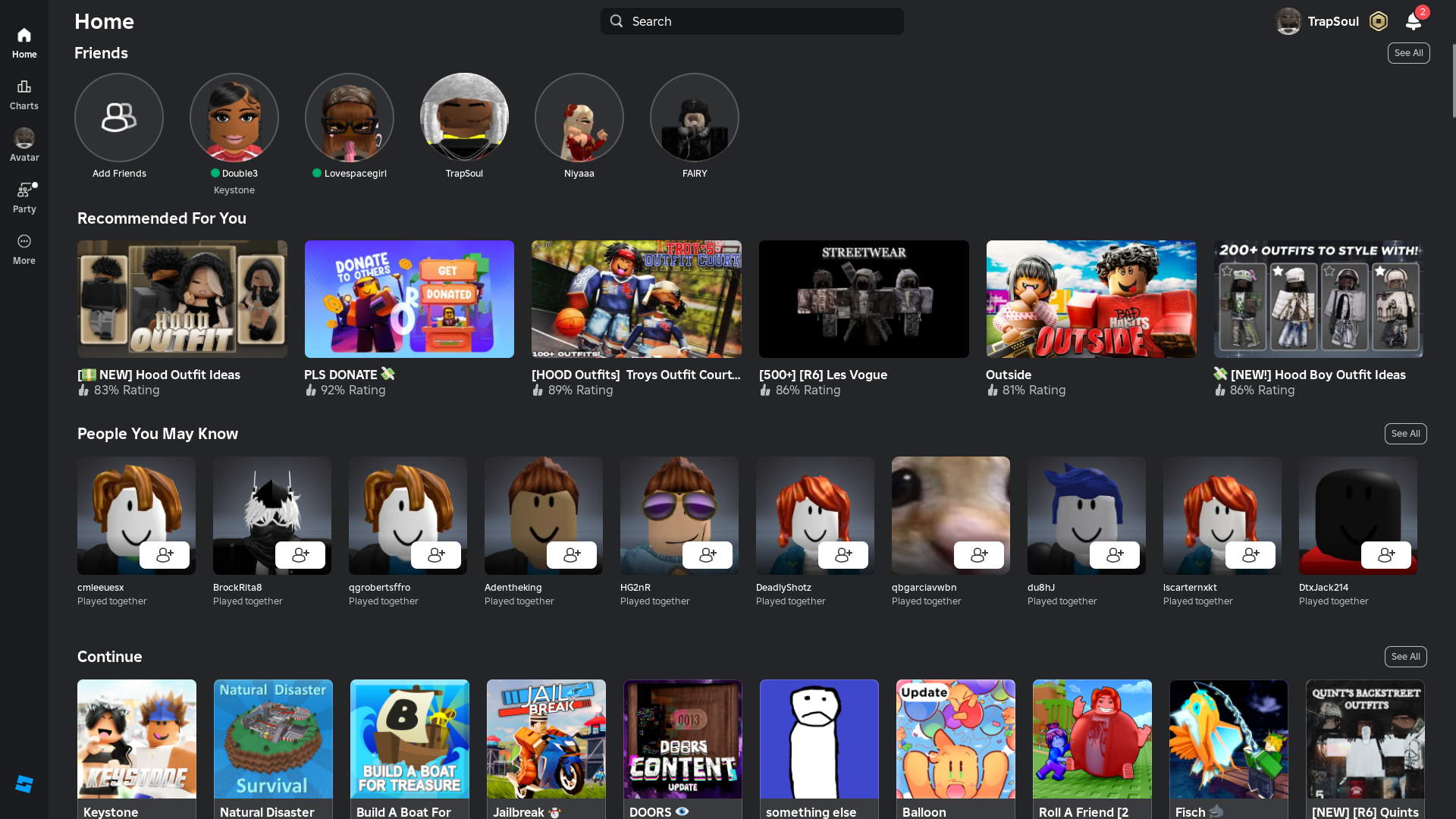Open TrapSoul profile avatar in header
1456x819 pixels.
tap(1288, 21)
